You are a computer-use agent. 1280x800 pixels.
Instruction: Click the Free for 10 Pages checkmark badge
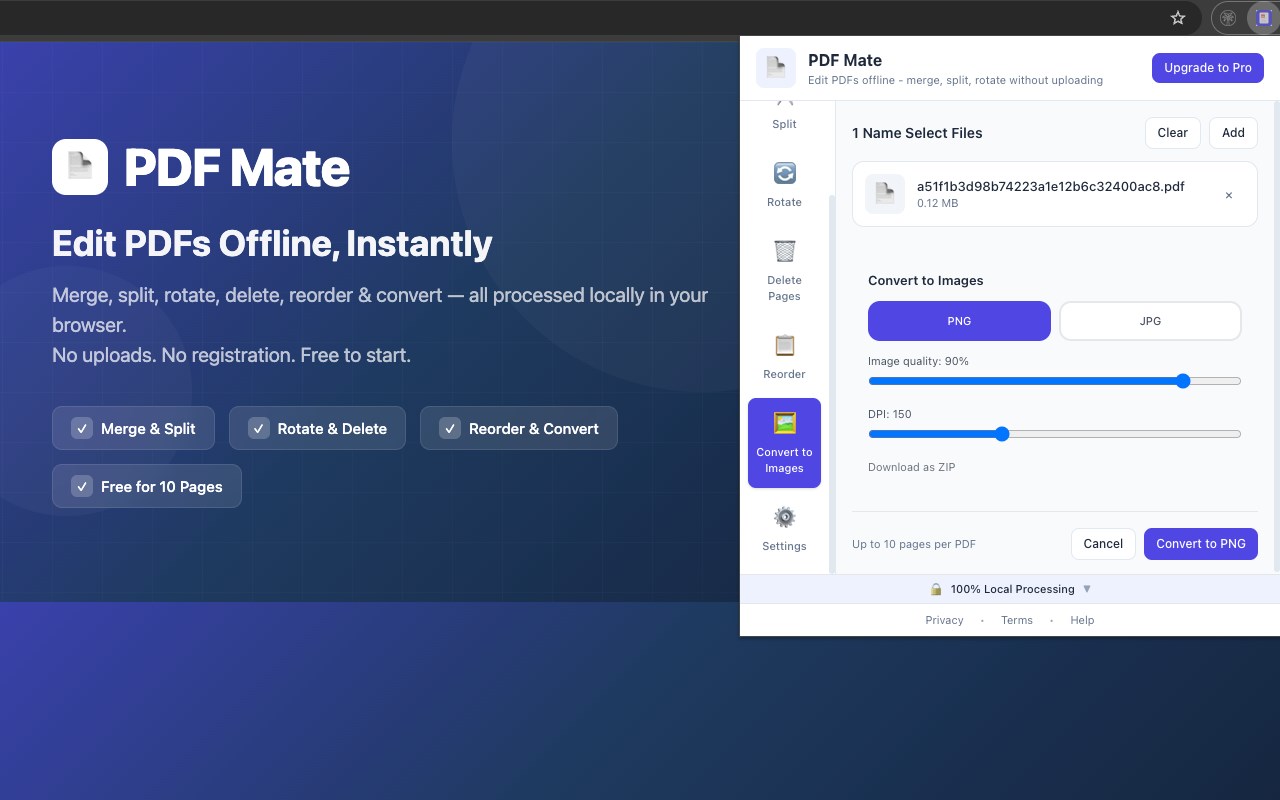pyautogui.click(x=147, y=486)
